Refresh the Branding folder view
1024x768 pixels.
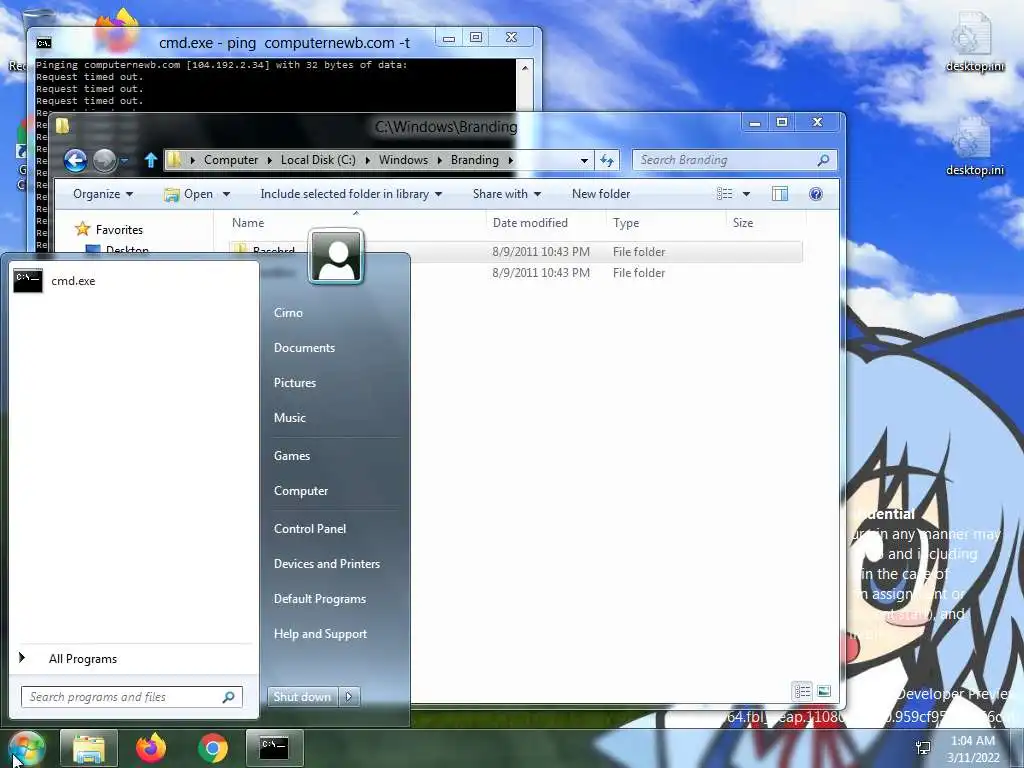pos(607,160)
